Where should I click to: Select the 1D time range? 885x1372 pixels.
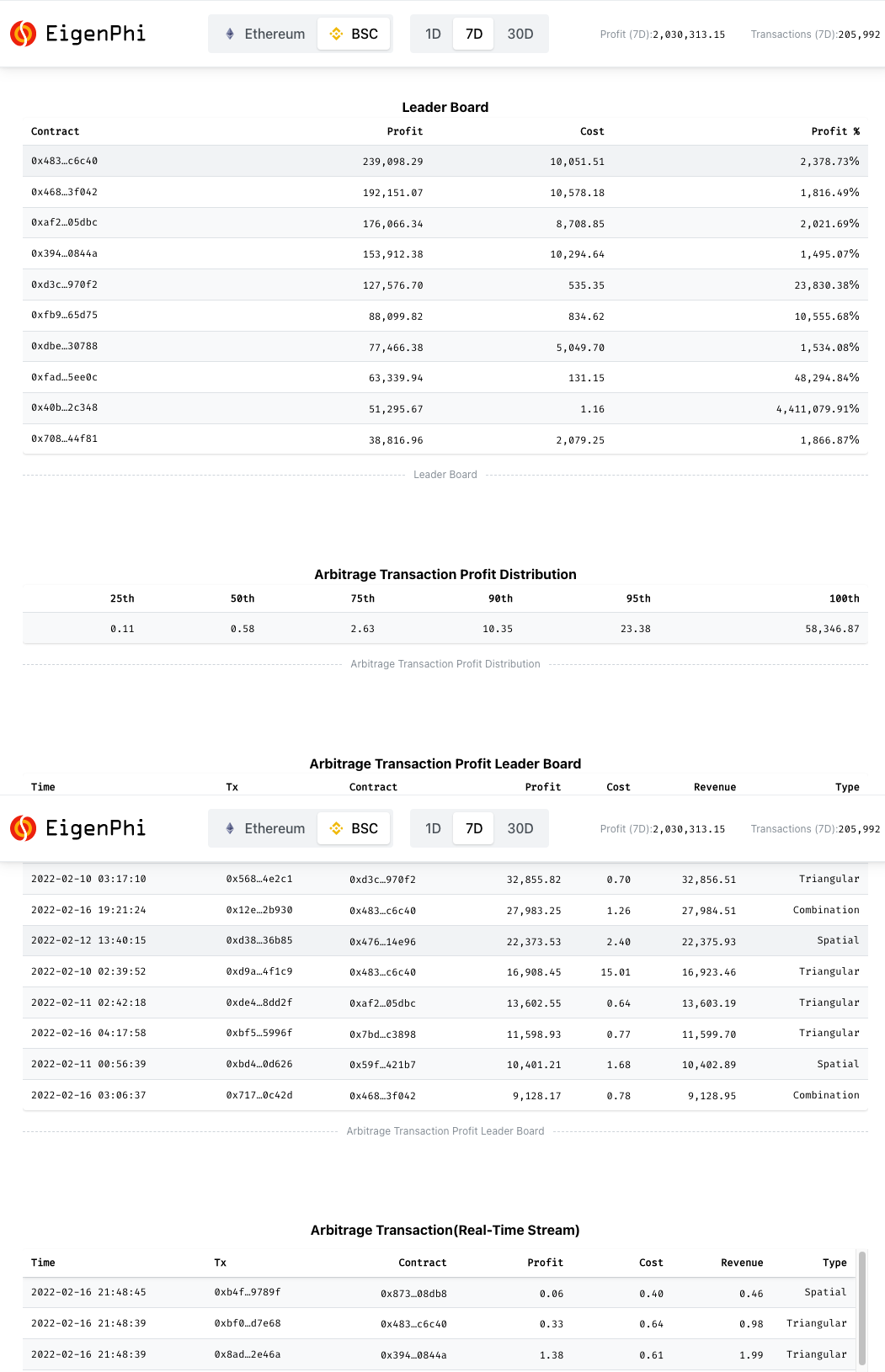pyautogui.click(x=433, y=34)
